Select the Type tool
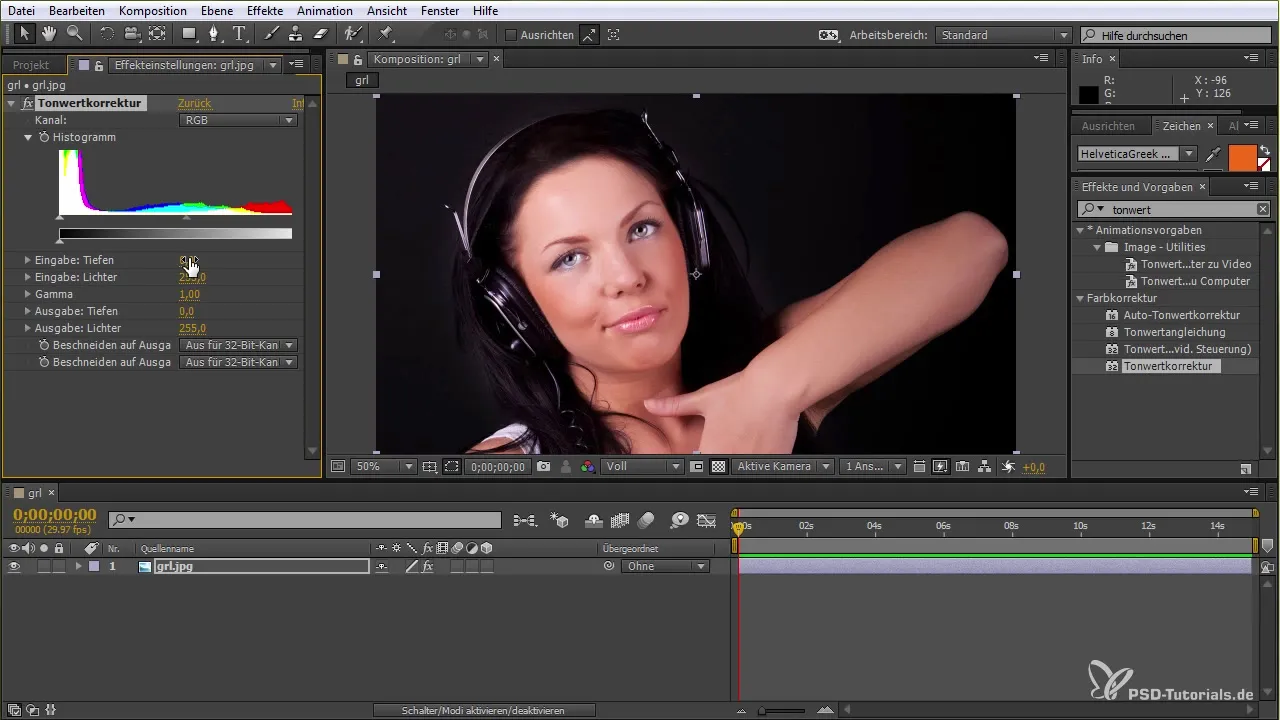Viewport: 1280px width, 720px height. coord(239,34)
